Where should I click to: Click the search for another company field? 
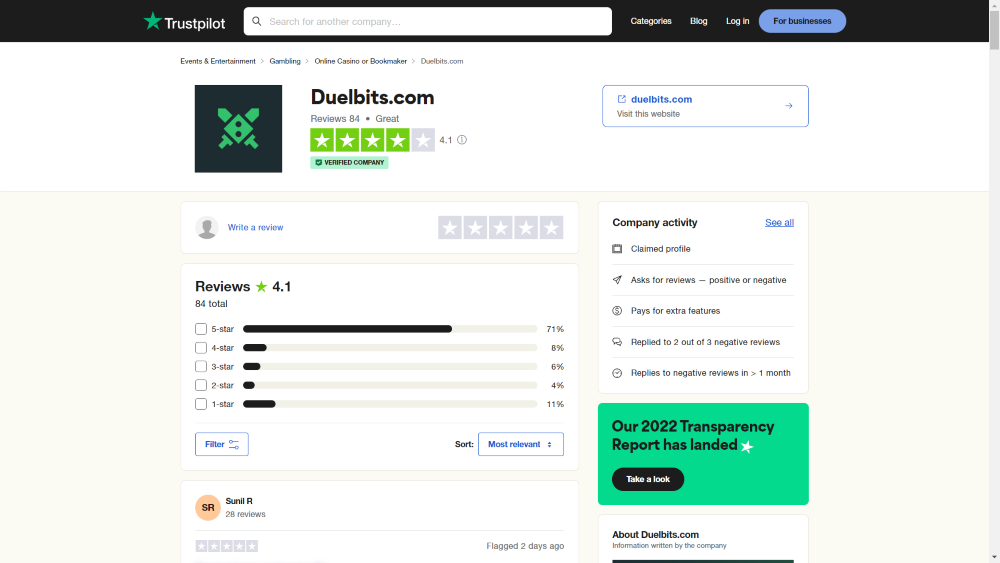(x=428, y=22)
